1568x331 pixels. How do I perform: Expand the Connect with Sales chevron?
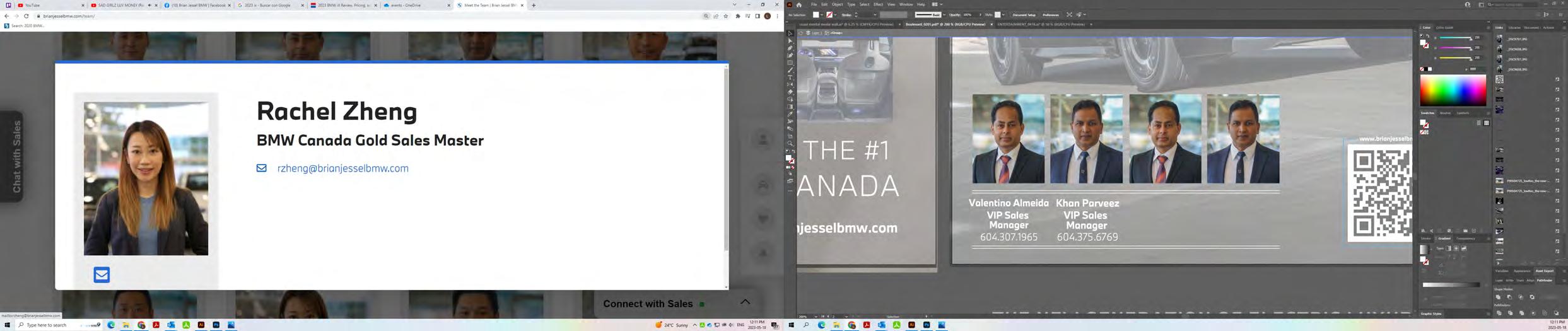[x=745, y=302]
